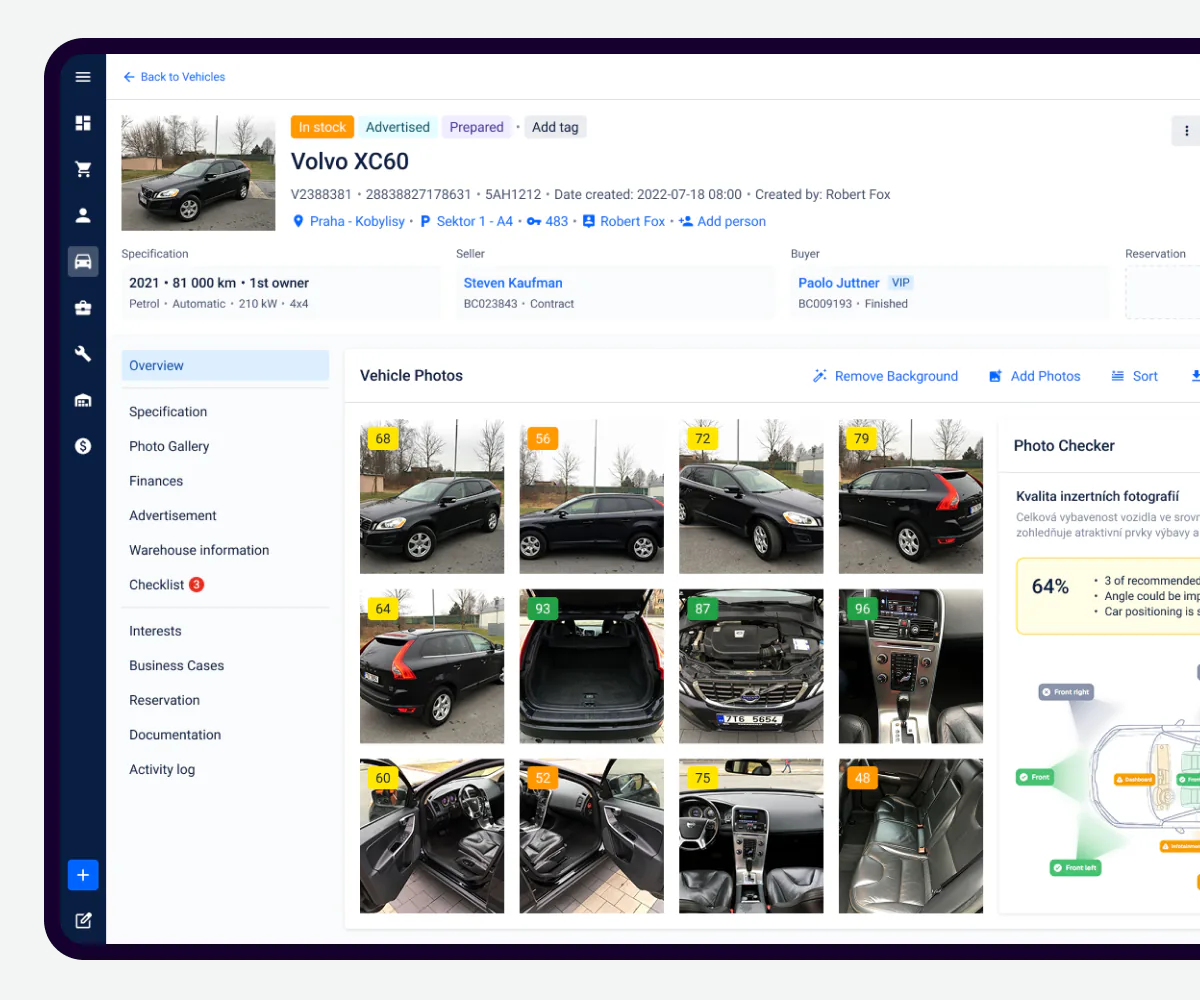Click the VIP badge next to Paolo Juttner

coord(901,283)
